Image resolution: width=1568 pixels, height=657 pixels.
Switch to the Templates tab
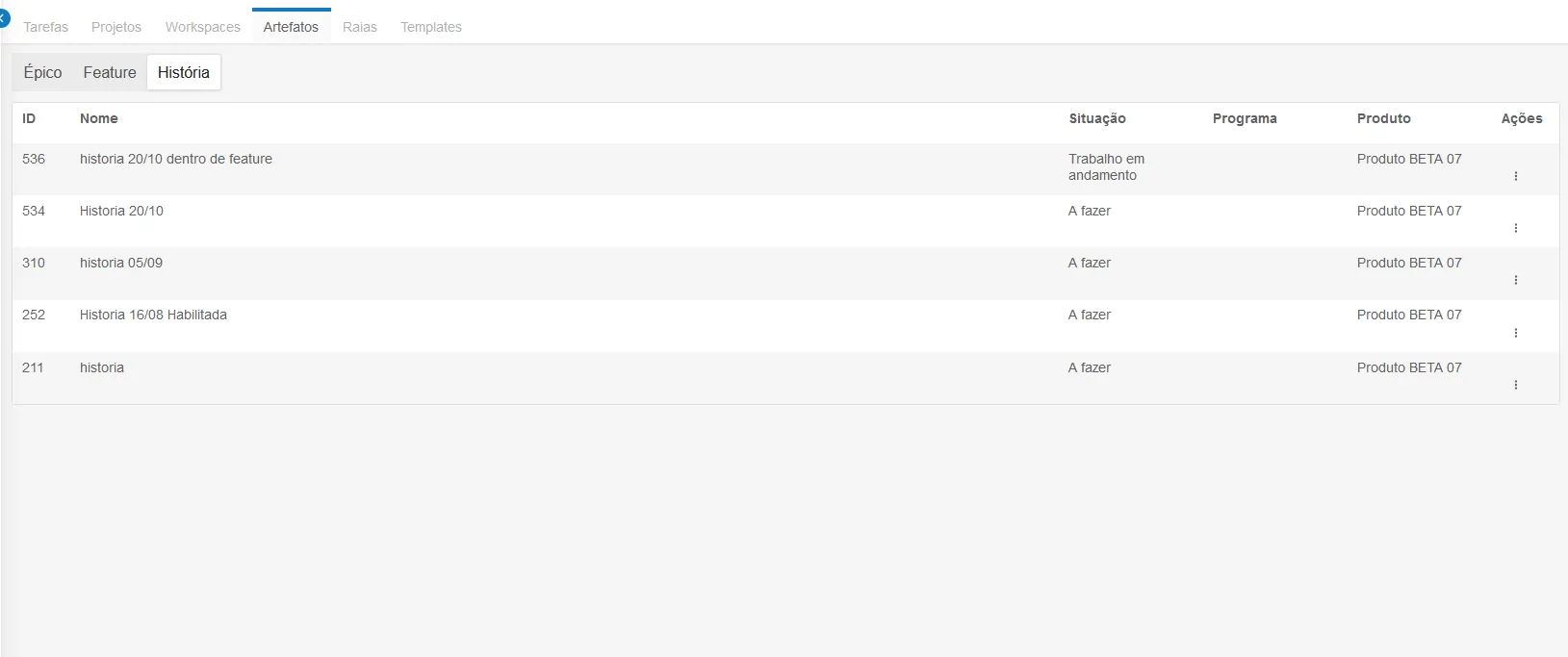(x=431, y=27)
